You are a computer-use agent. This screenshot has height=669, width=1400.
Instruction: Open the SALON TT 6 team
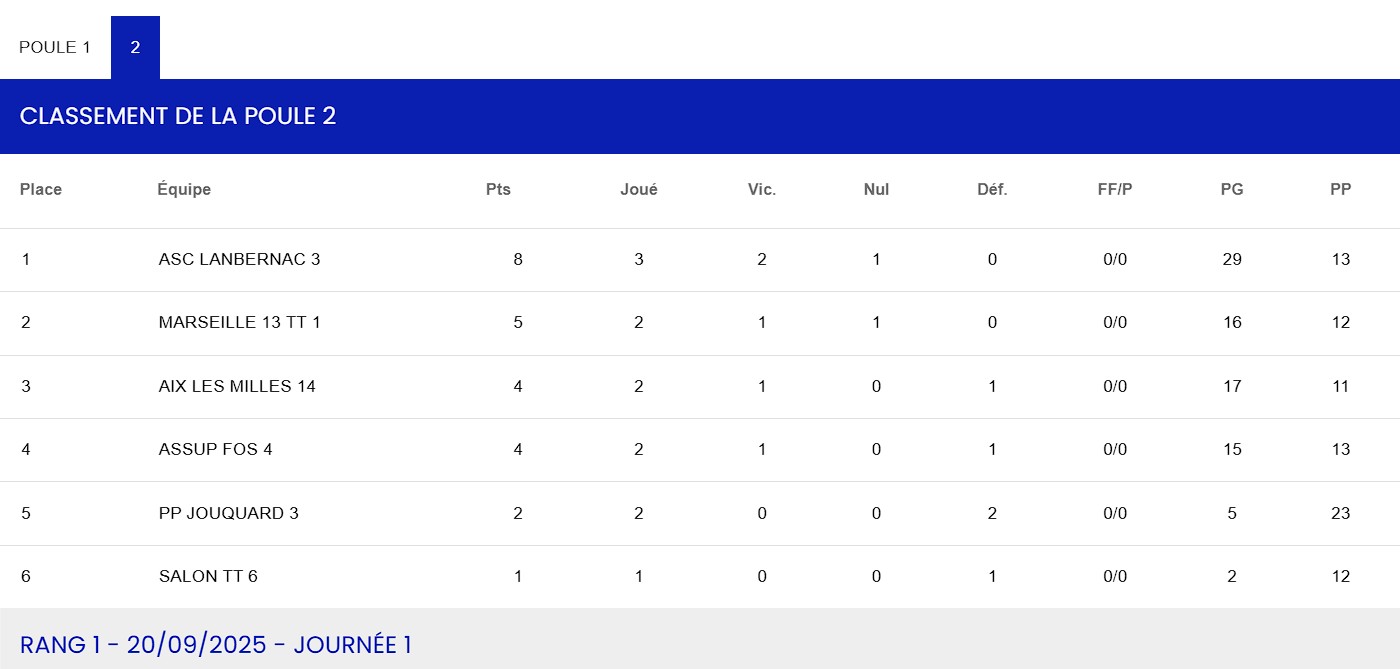pyautogui.click(x=208, y=576)
